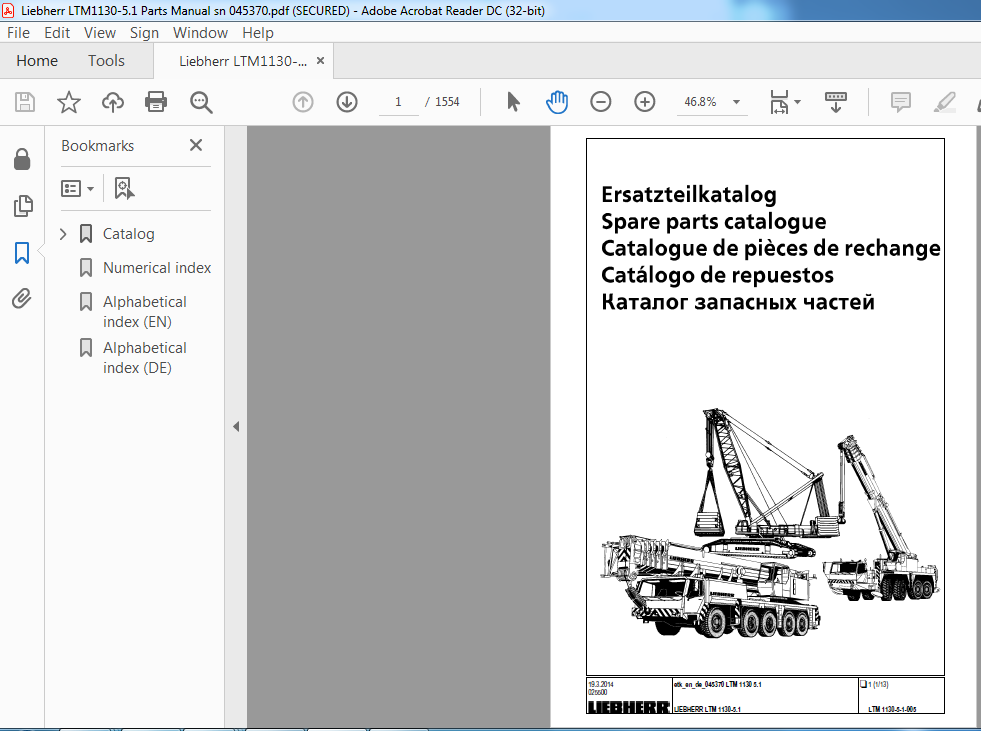
Task: Open the Find text magnifier tool
Action: (x=201, y=102)
